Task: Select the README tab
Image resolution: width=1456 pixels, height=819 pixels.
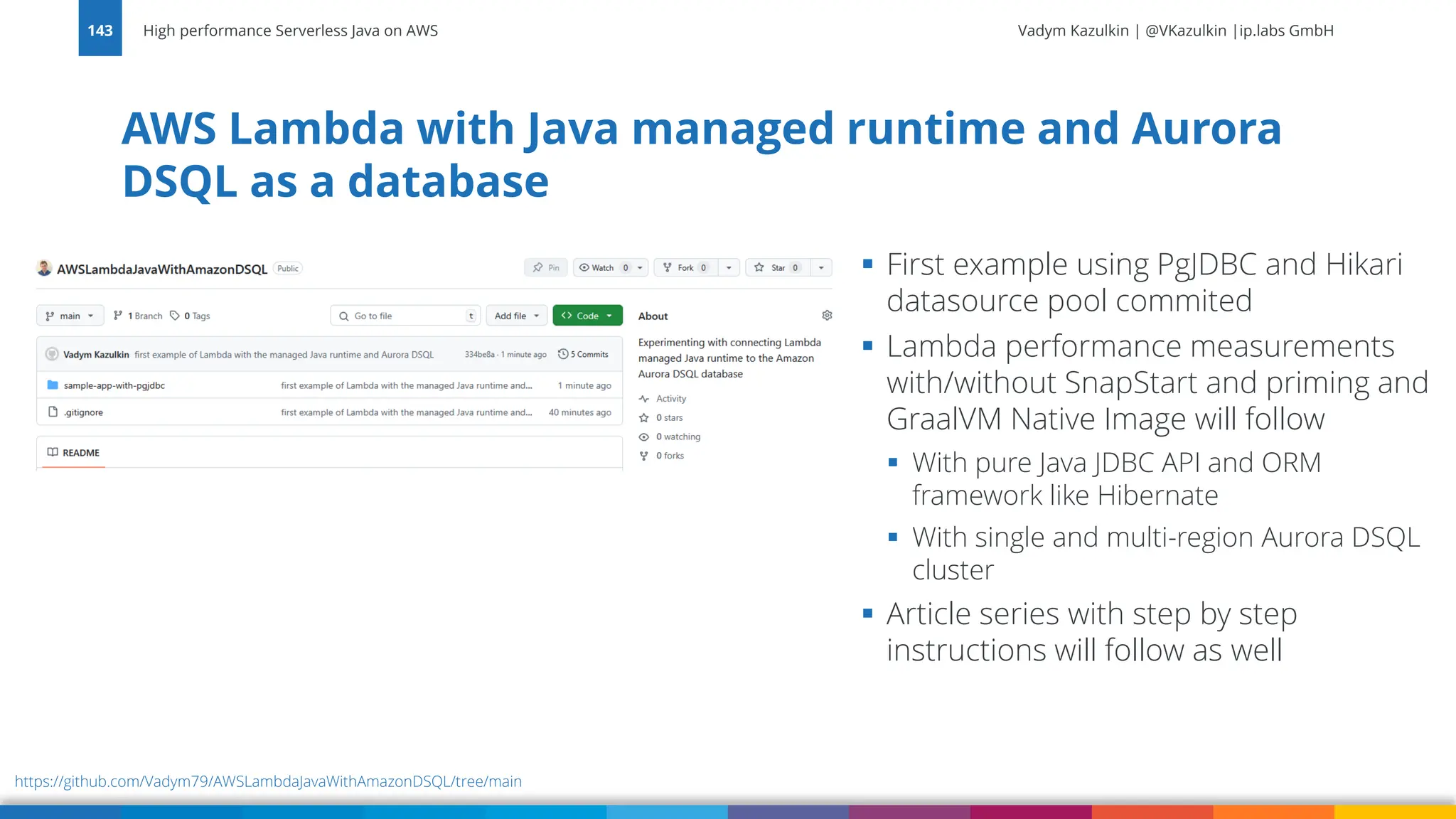Action: click(74, 453)
